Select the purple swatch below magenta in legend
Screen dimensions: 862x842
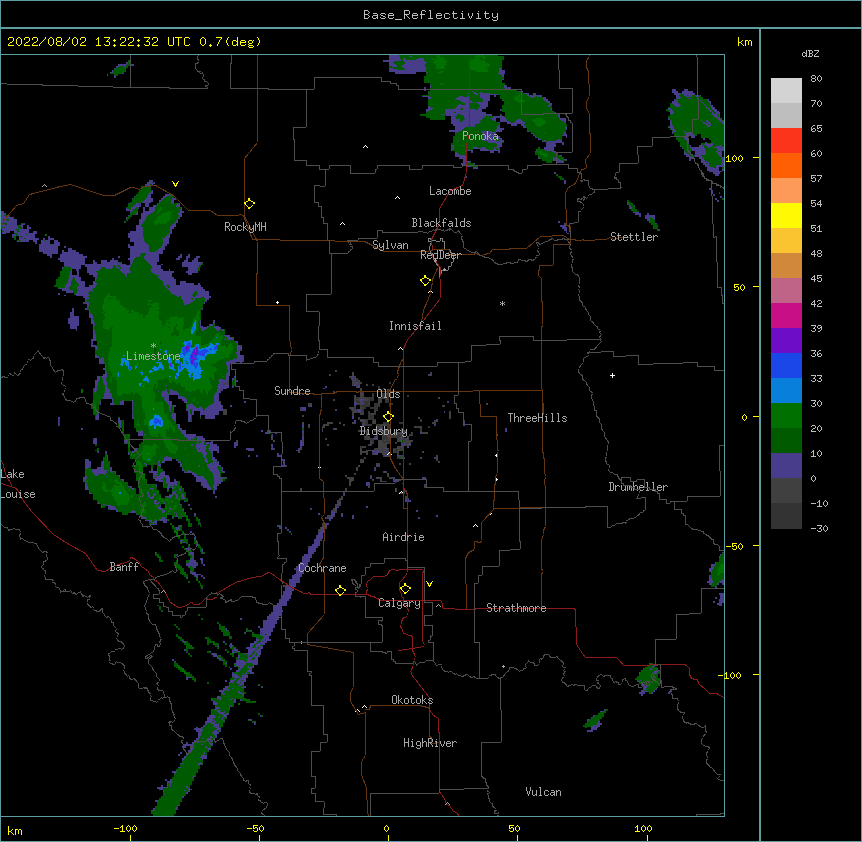click(x=786, y=341)
